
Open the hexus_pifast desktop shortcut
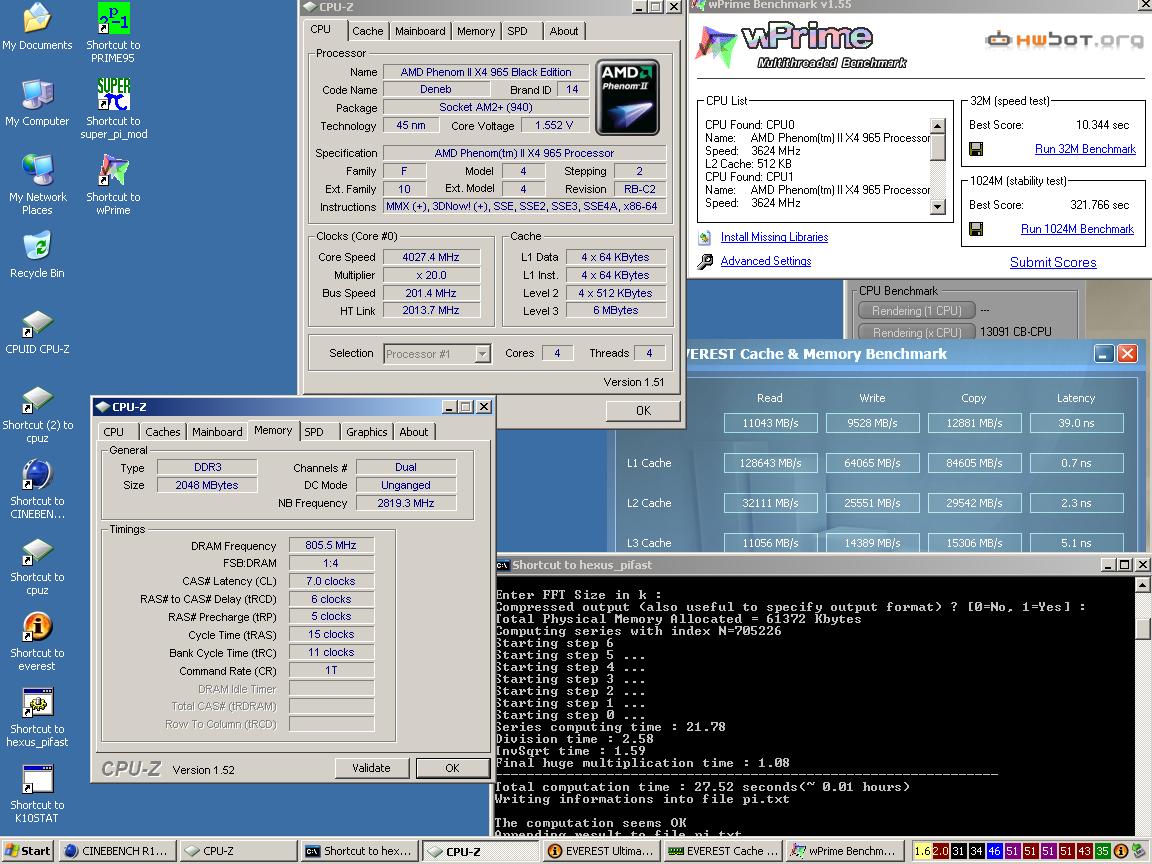pos(37,703)
